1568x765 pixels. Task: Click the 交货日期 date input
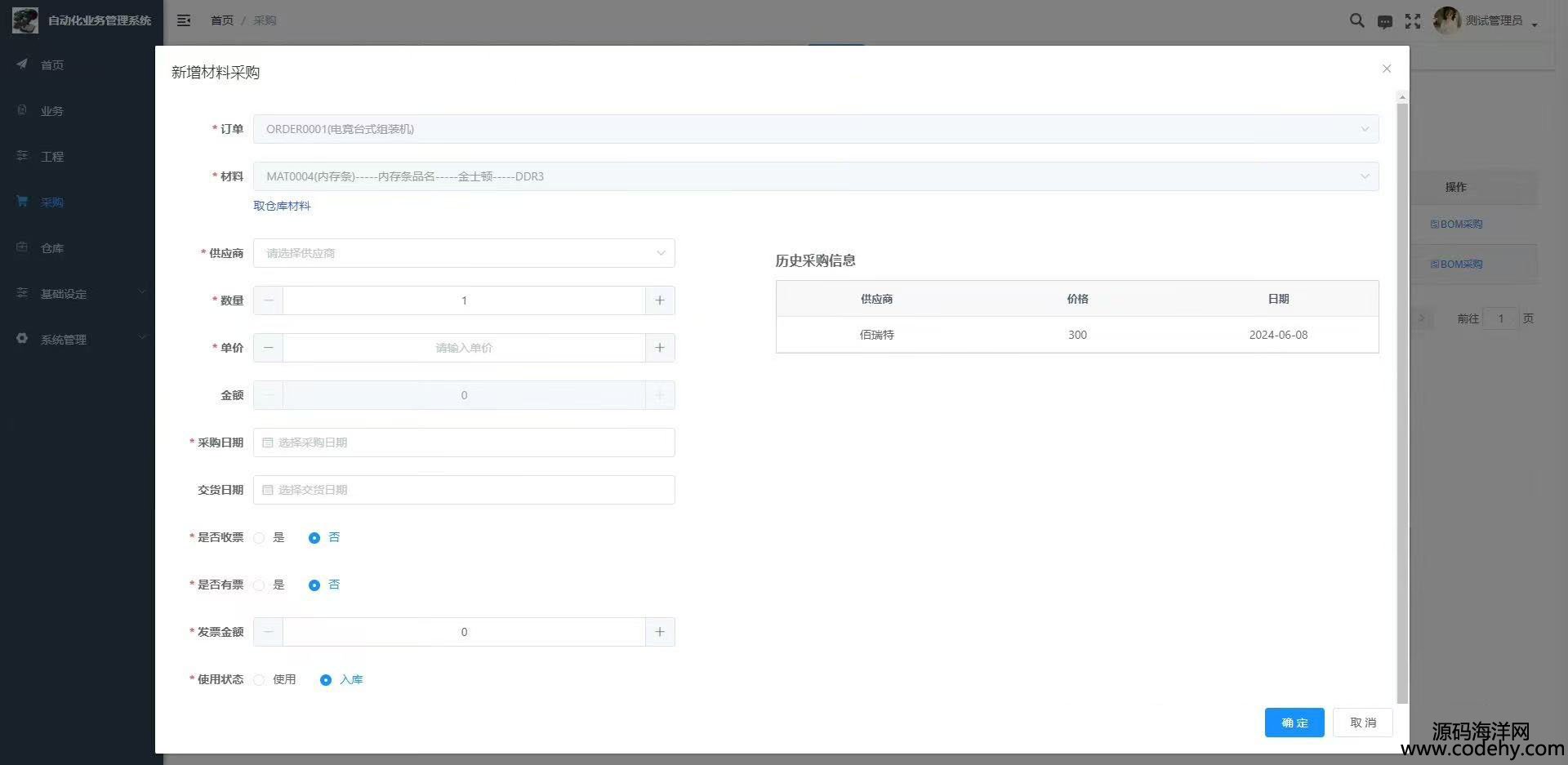[464, 490]
